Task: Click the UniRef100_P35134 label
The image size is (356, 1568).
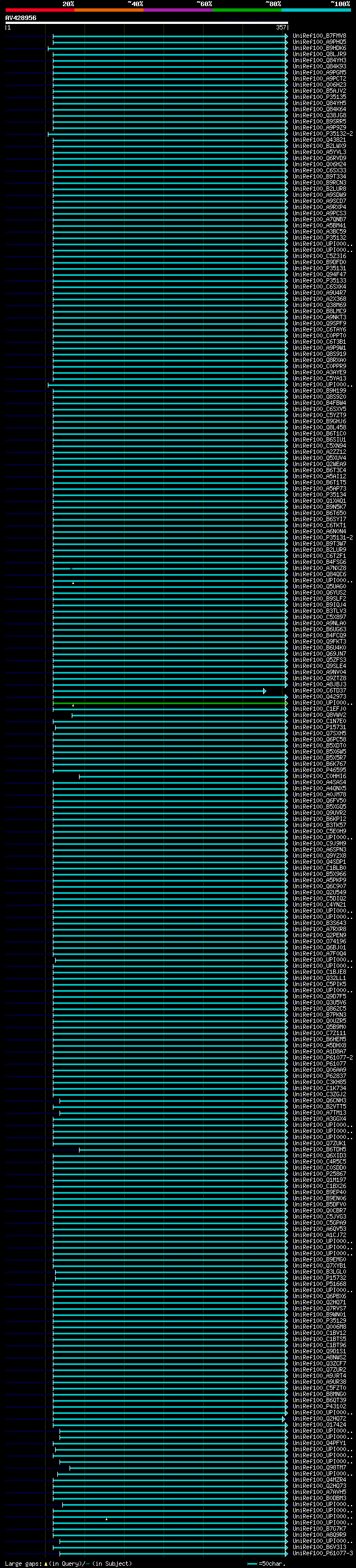Action: point(319,495)
